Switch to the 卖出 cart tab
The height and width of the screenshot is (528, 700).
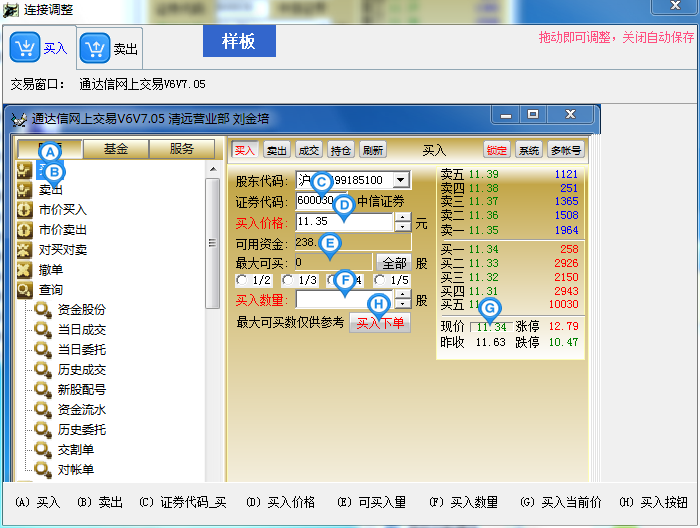(x=109, y=48)
